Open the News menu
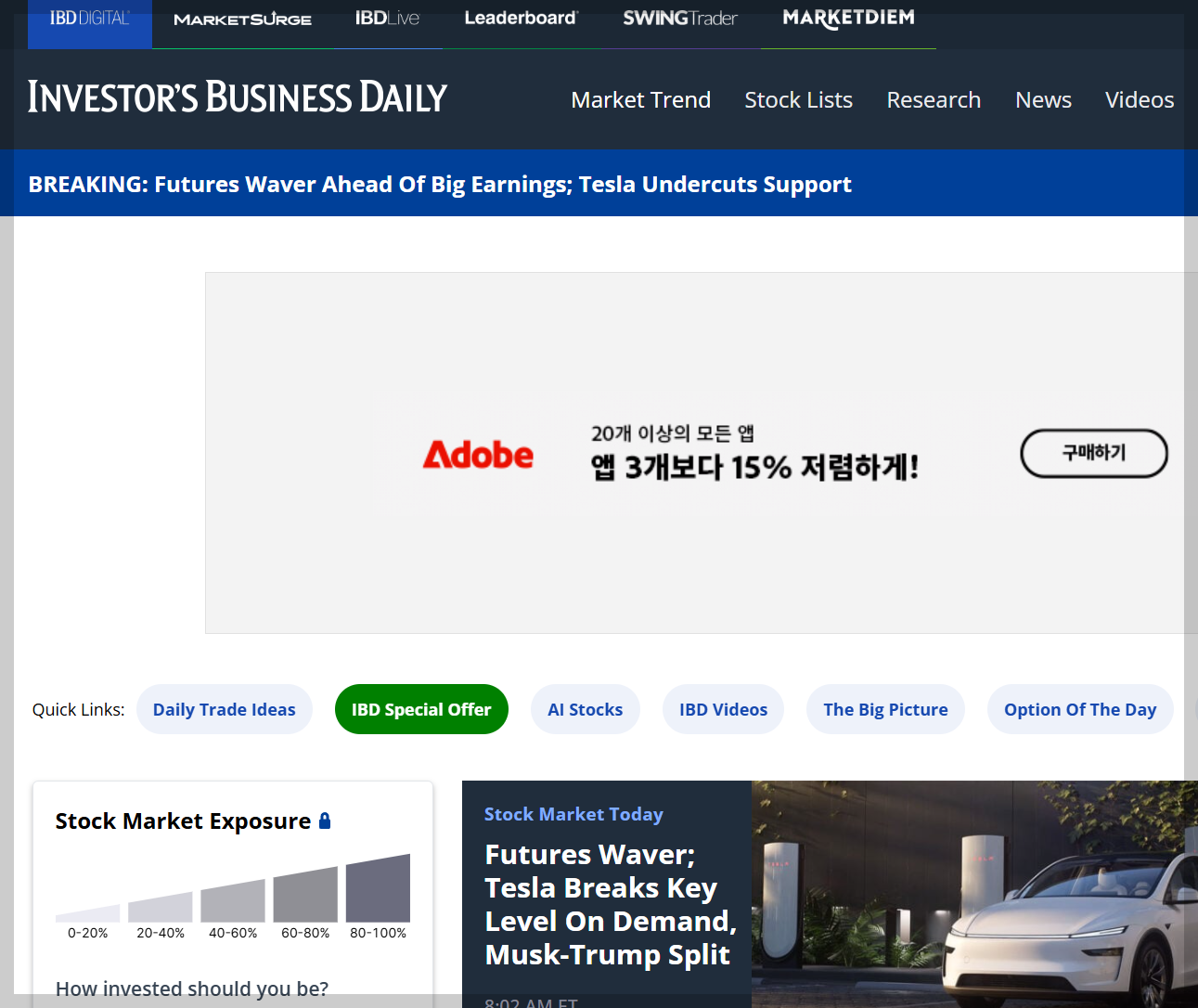Viewport: 1198px width, 1008px height. pos(1044,99)
